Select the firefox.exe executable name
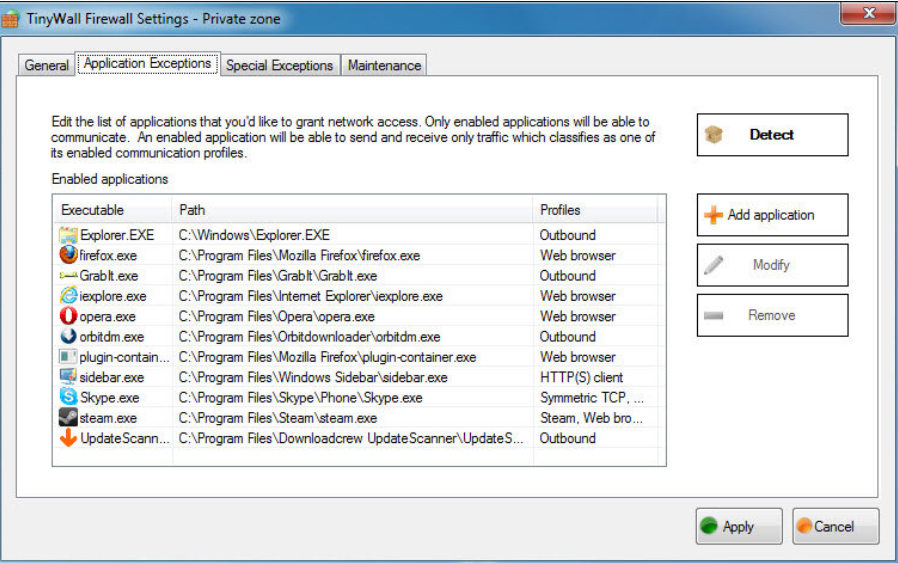 pyautogui.click(x=108, y=255)
